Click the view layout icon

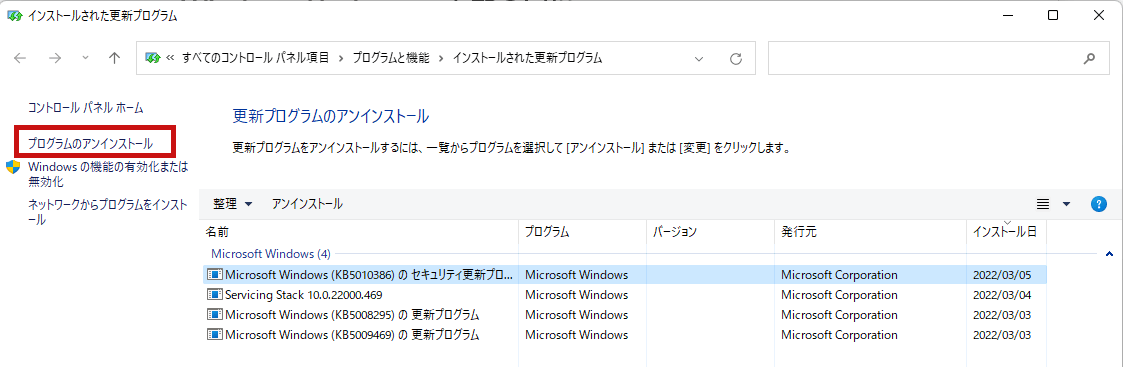[1043, 204]
